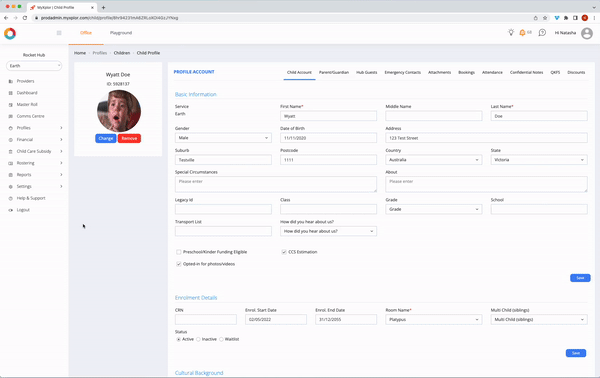Switch to Parent/Guardian tab
The image size is (600, 378).
point(334,72)
